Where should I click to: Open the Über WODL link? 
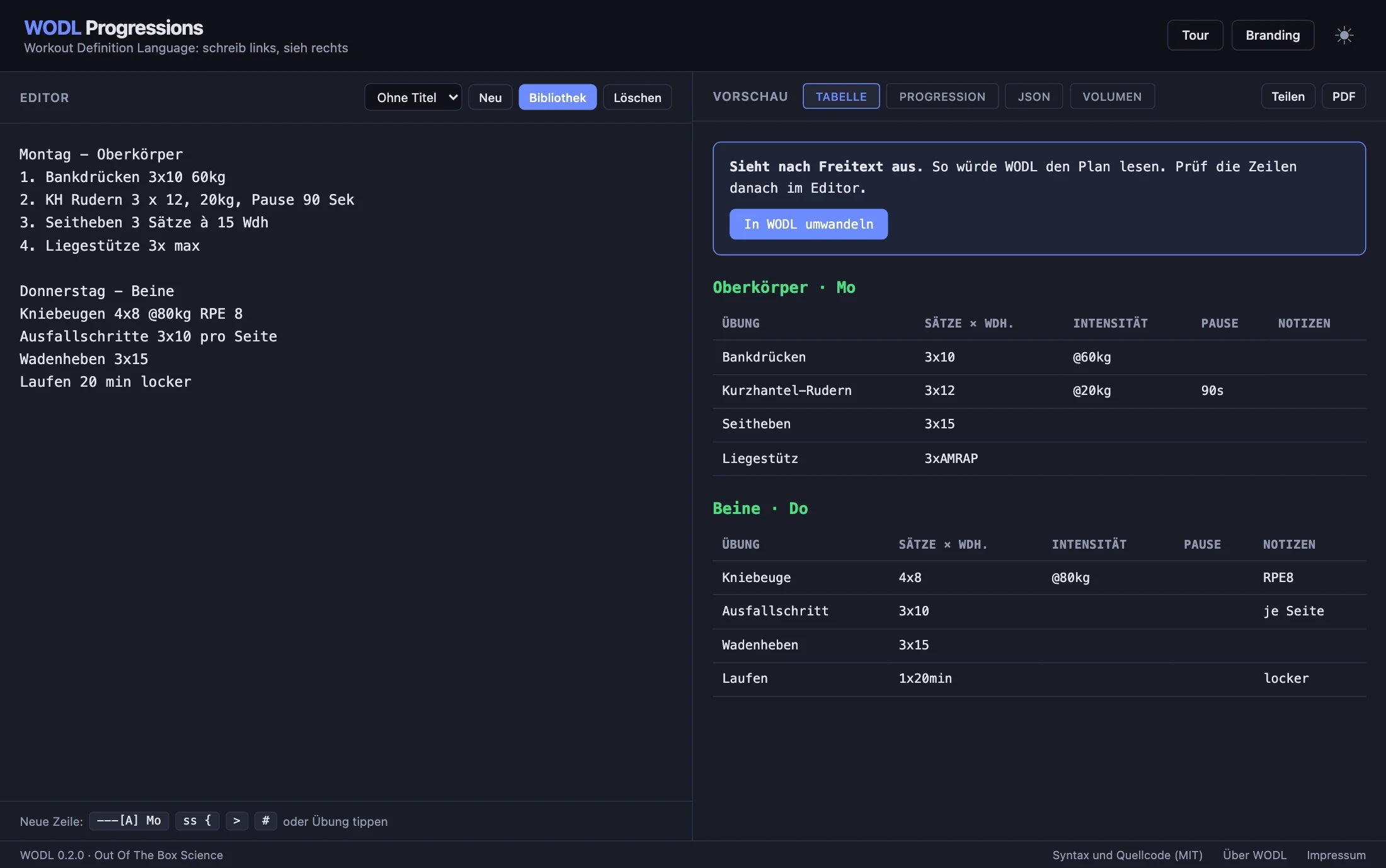(x=1254, y=855)
